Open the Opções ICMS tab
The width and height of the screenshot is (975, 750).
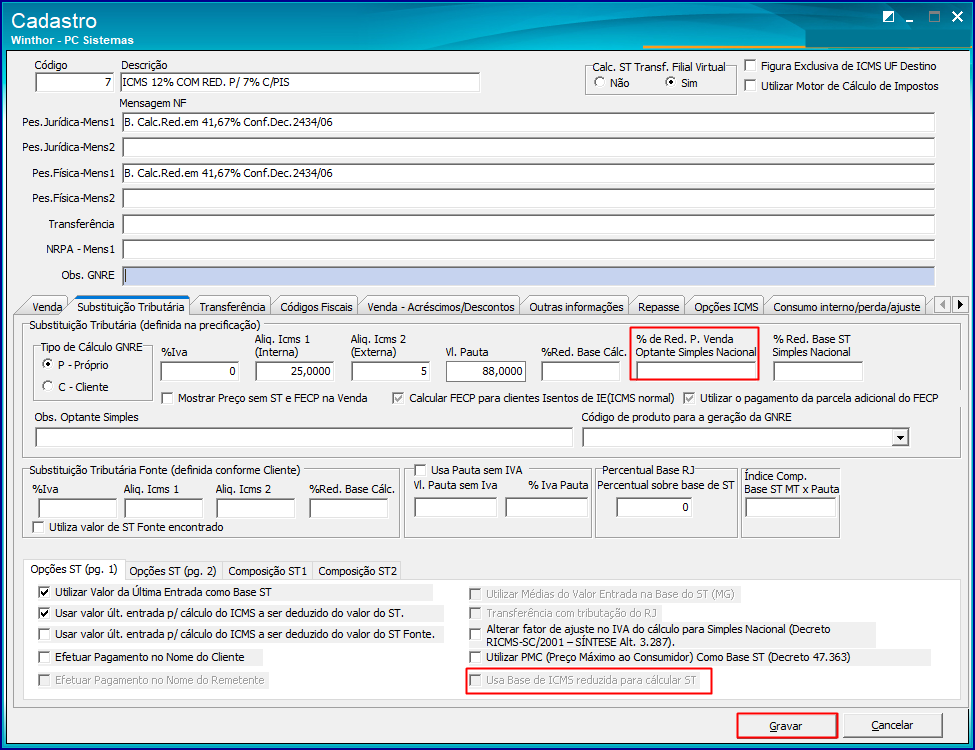726,307
